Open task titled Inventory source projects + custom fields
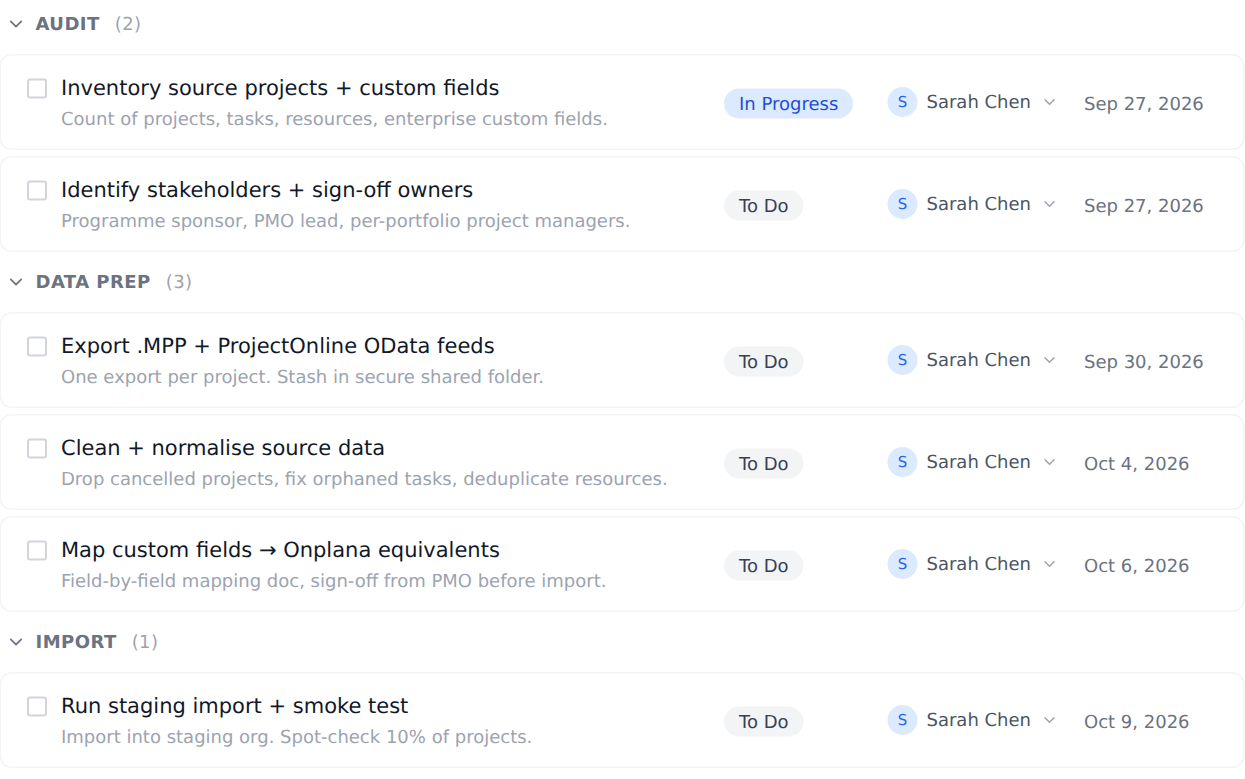This screenshot has width=1245, height=779. coord(280,88)
